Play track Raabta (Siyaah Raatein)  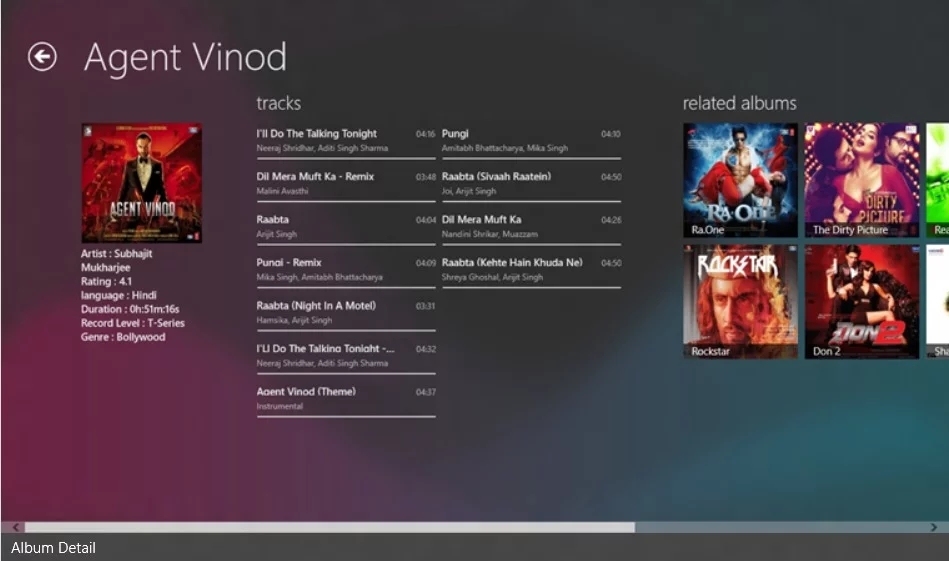tap(531, 184)
